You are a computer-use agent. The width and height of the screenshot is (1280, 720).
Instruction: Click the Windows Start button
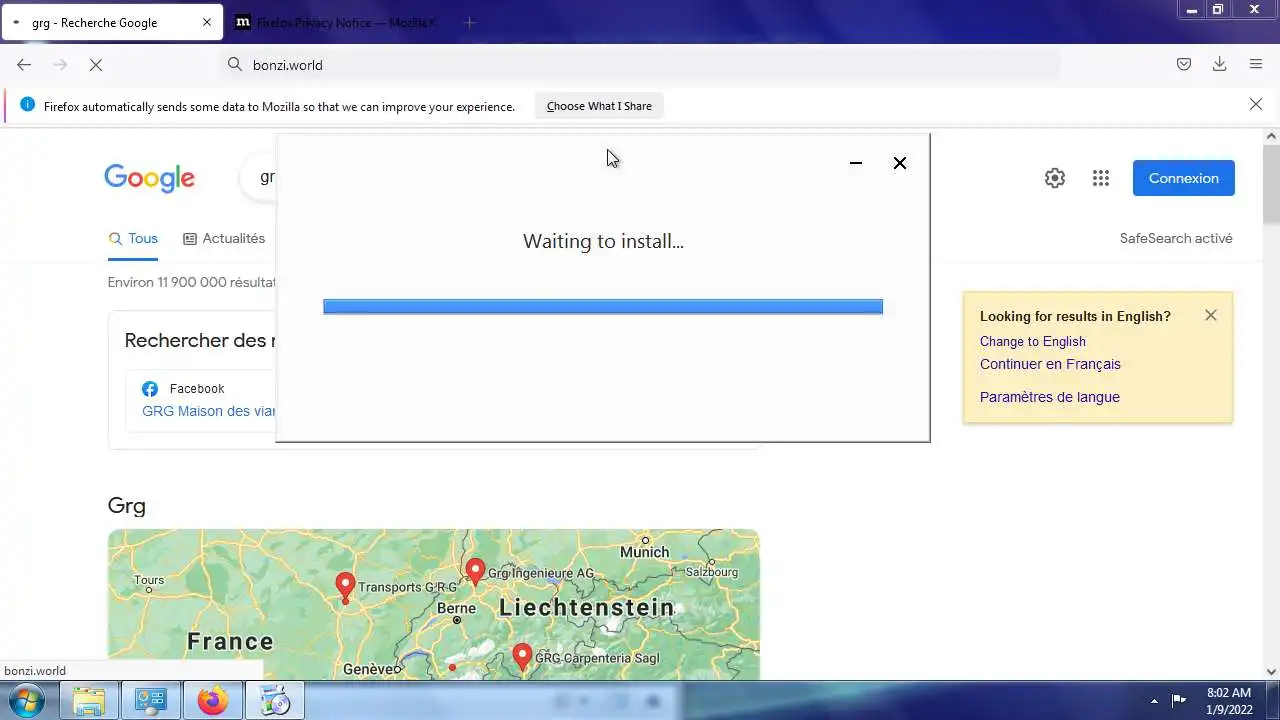point(27,700)
